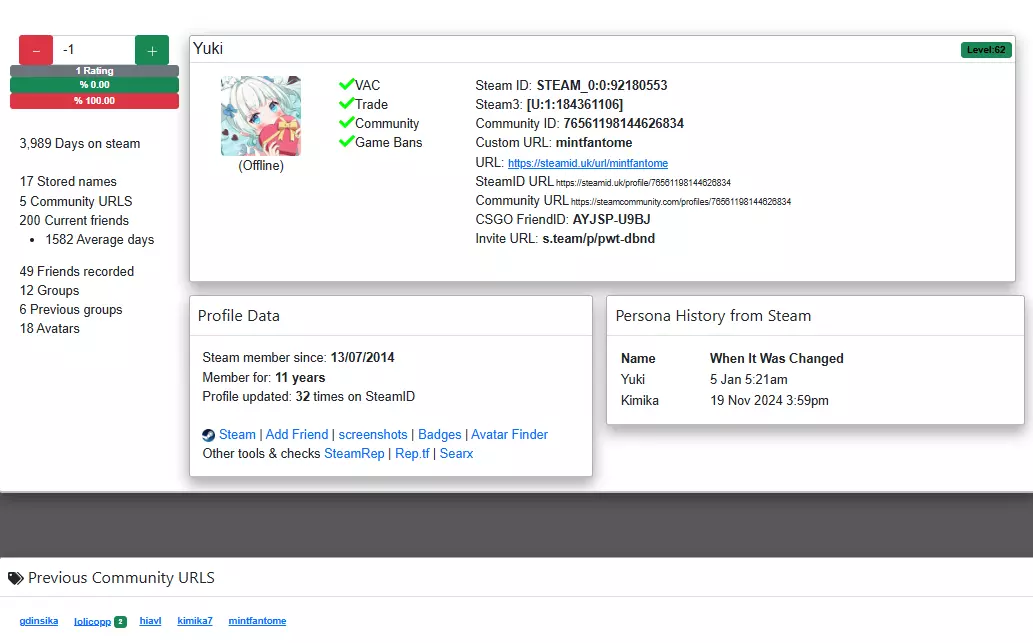Click the Community status check mark icon
The width and height of the screenshot is (1033, 643).
[x=347, y=123]
